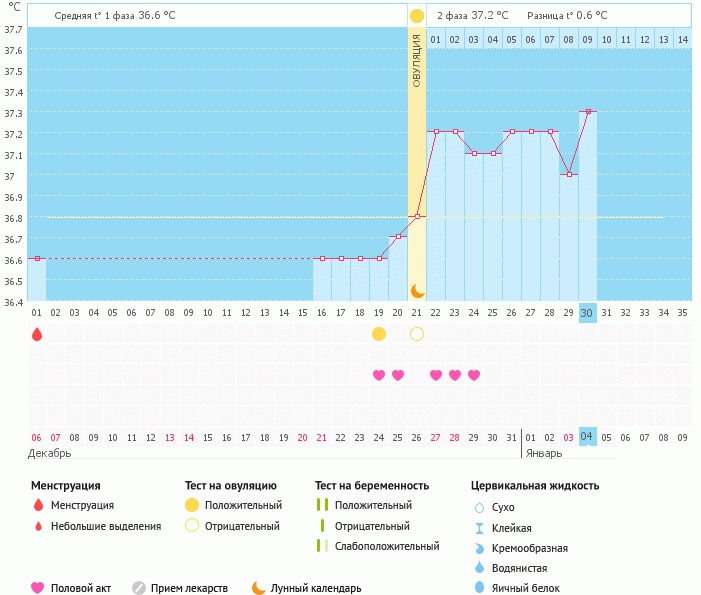Screen dimensions: 701x595
Task: Click the Половой акт legend label
Action: (84, 588)
